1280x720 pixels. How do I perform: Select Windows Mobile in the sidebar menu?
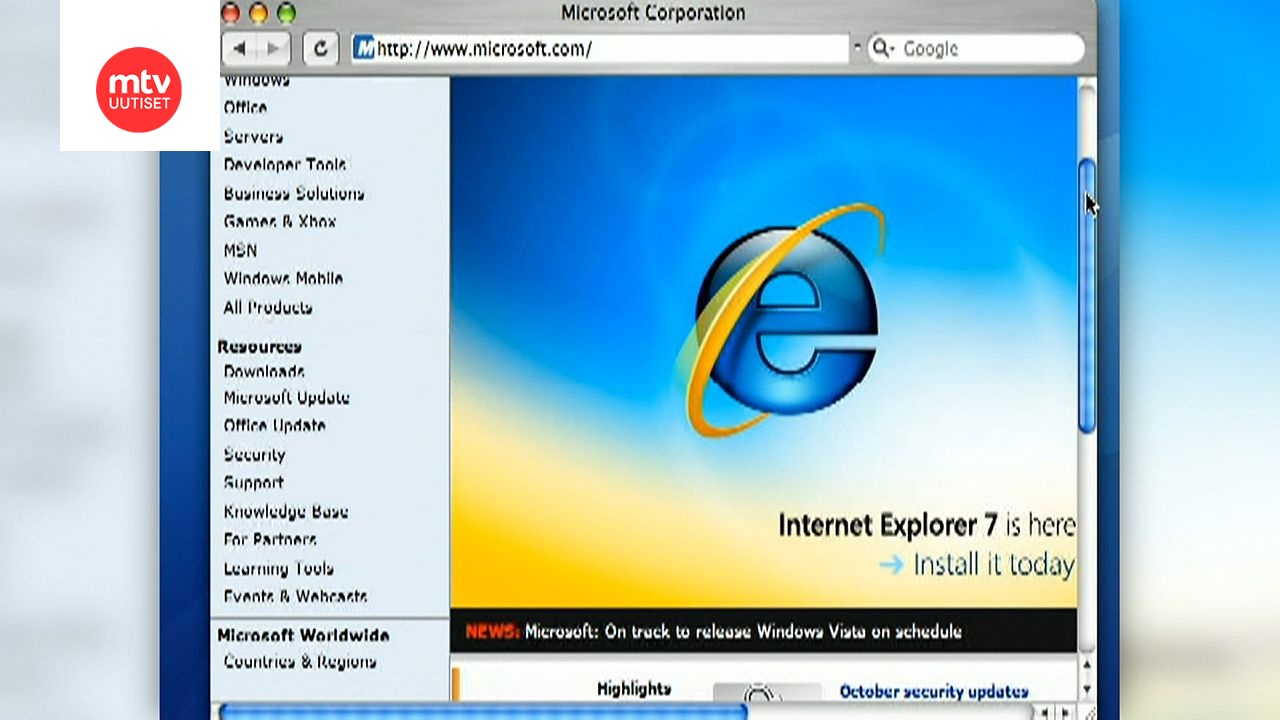click(x=283, y=279)
